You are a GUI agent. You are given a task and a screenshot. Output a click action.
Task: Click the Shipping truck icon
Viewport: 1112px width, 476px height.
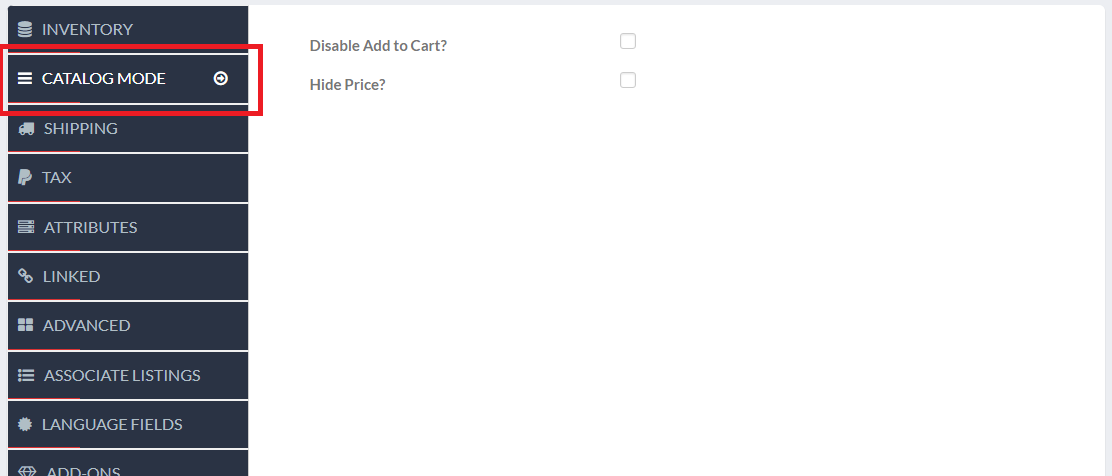26,128
